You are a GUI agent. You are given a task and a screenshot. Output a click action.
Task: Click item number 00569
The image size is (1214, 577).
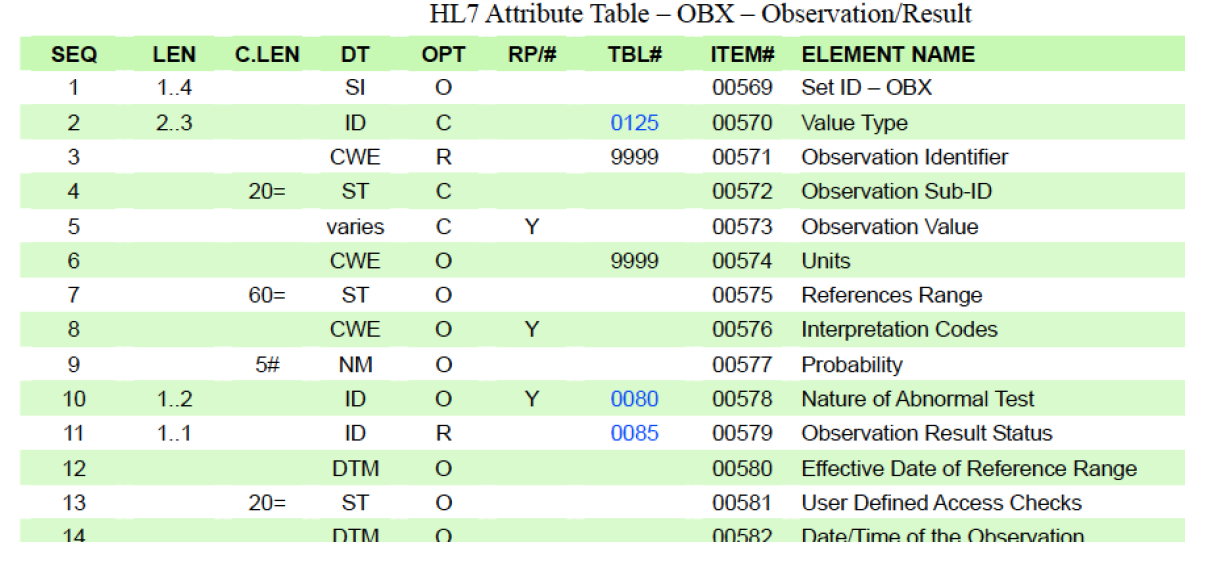pyautogui.click(x=742, y=88)
